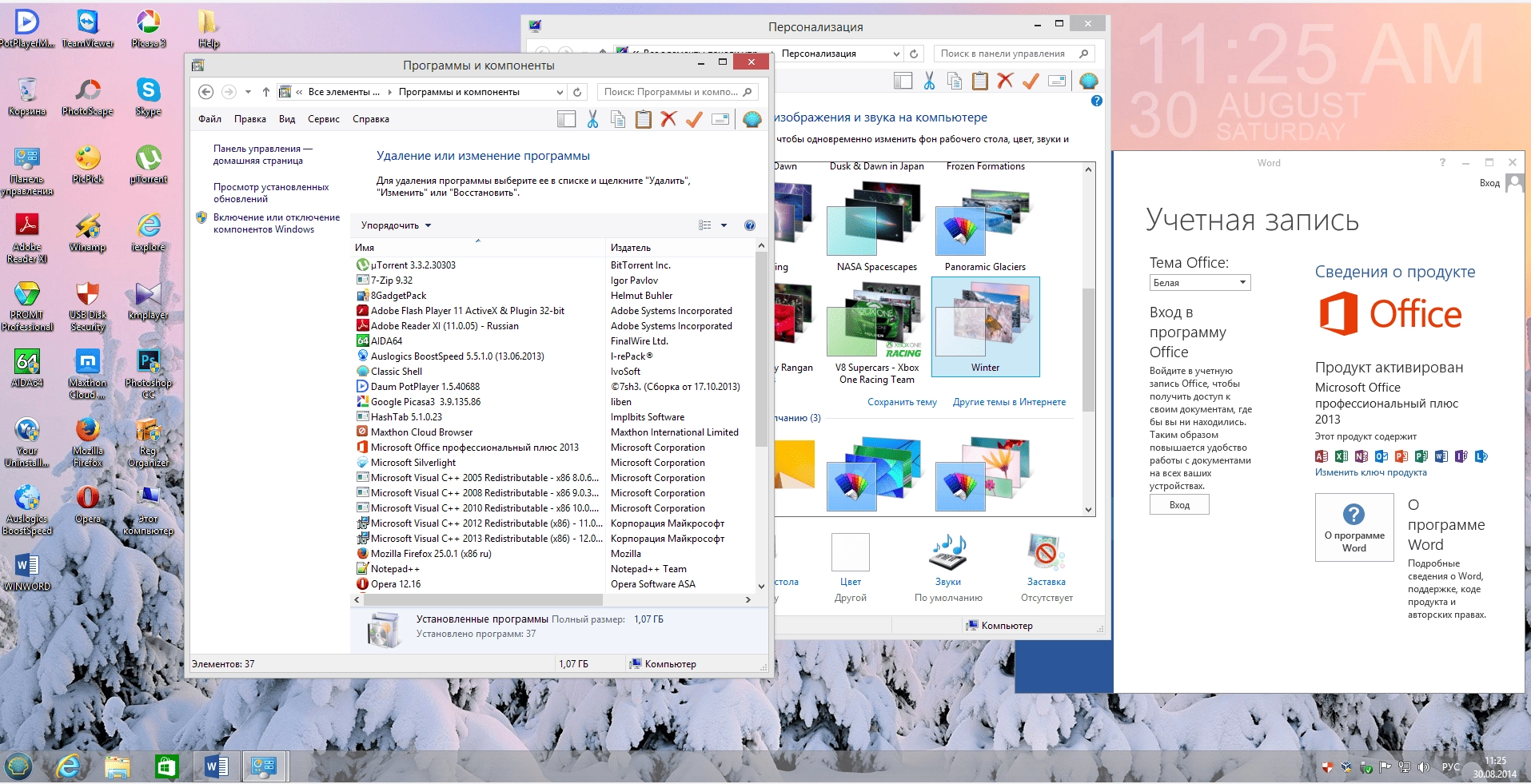Open the view options dropdown arrow
Screen dimensions: 1531x784
click(x=724, y=225)
